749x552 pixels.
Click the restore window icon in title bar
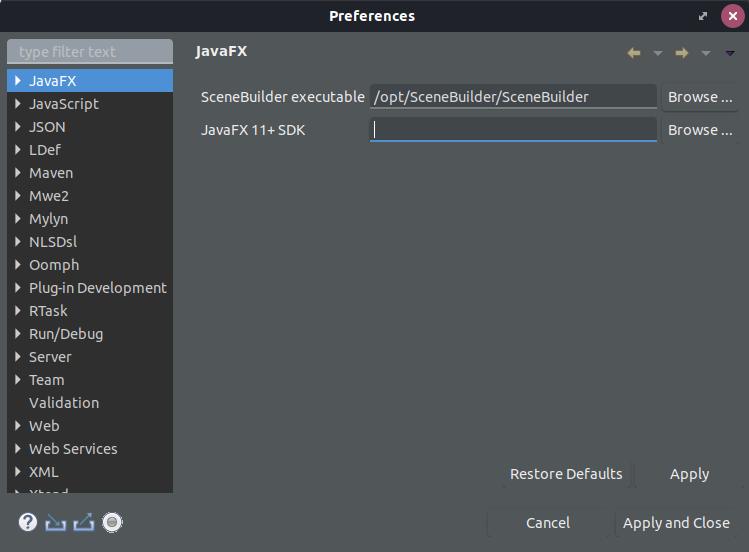(702, 16)
